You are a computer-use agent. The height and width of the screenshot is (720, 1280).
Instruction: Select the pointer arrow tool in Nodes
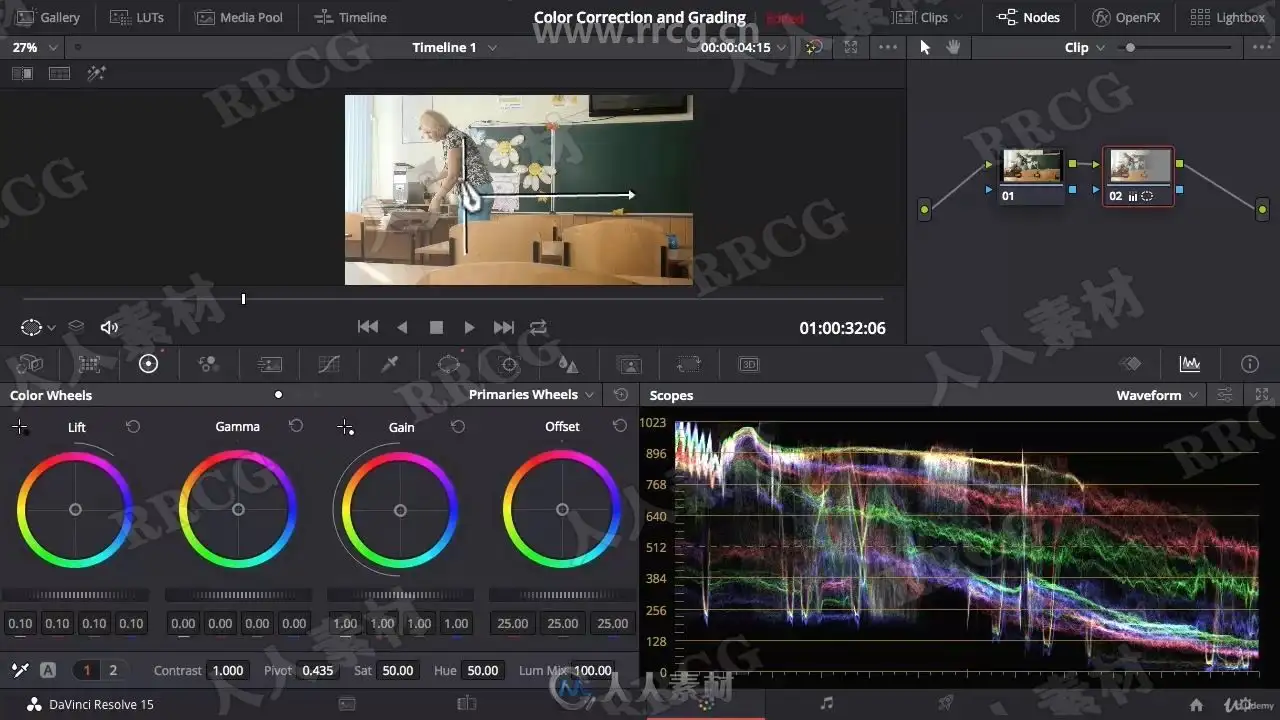(925, 47)
